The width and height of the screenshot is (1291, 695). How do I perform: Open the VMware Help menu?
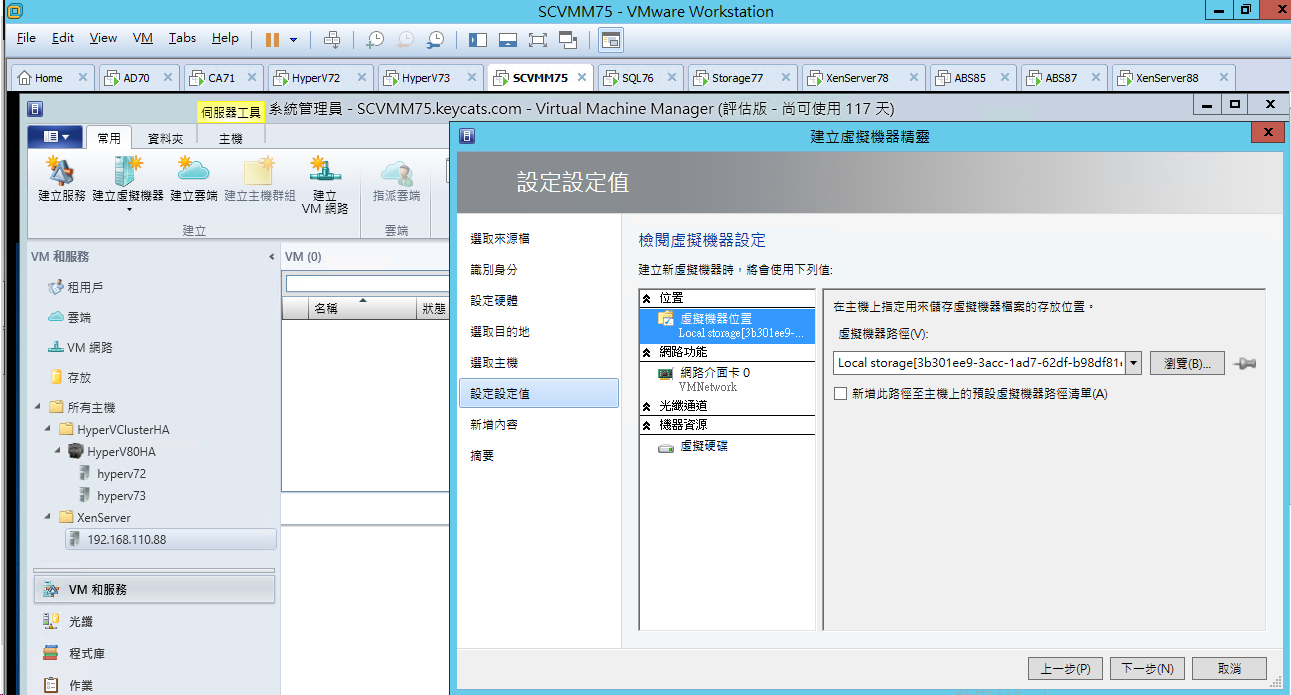(225, 38)
